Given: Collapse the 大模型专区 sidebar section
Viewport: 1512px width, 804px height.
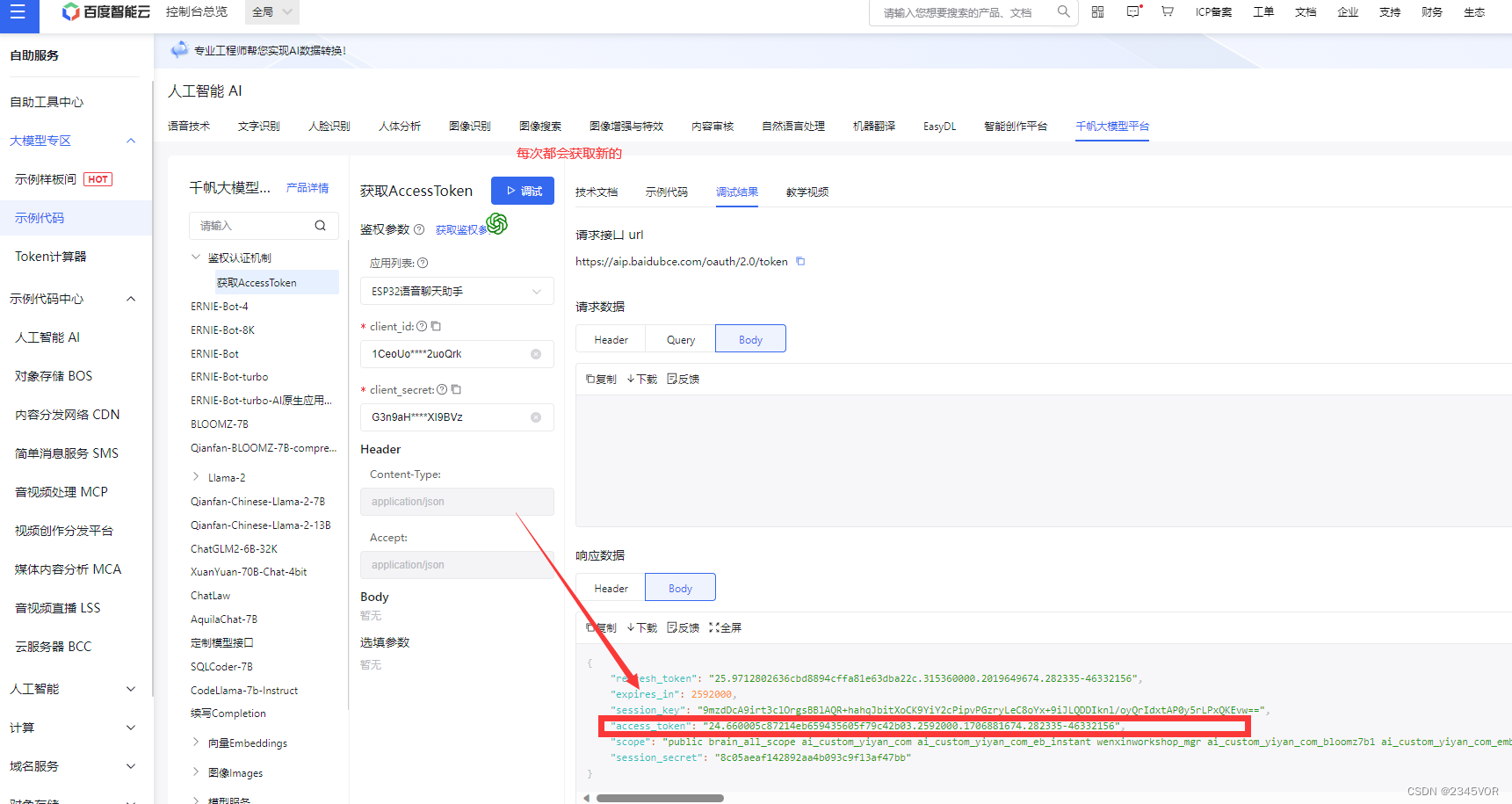Looking at the screenshot, I should click(x=131, y=141).
